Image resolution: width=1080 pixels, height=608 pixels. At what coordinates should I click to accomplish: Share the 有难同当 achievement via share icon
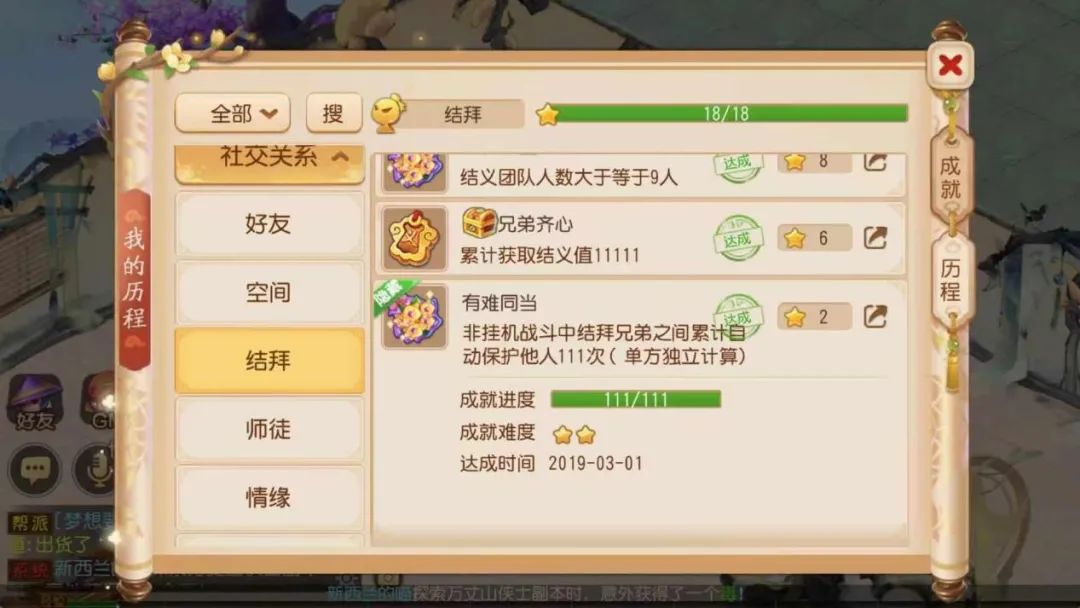(875, 317)
